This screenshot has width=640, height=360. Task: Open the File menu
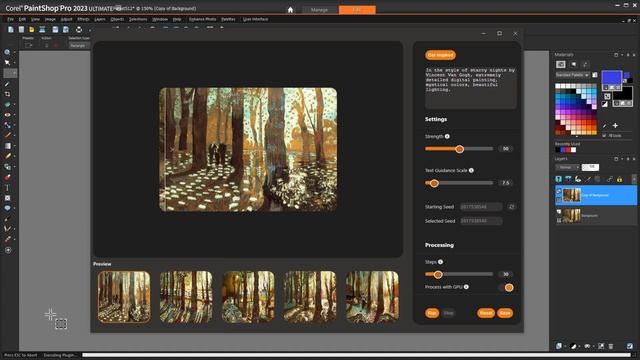tap(10, 19)
